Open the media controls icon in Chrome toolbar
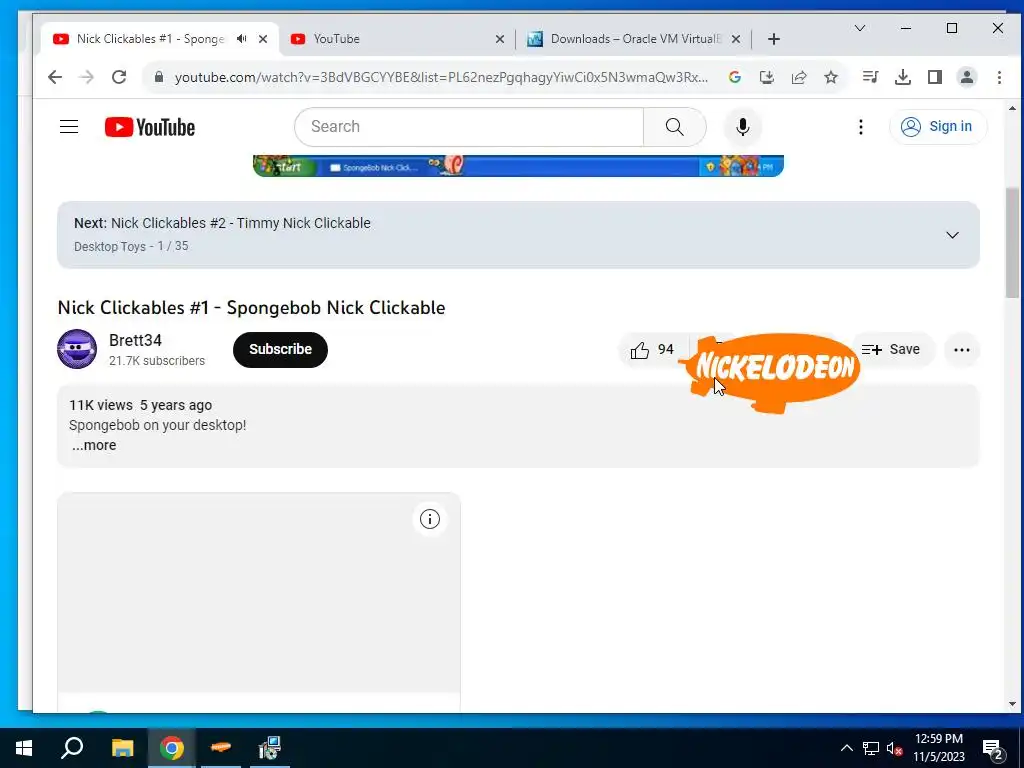The width and height of the screenshot is (1024, 768). 871,77
